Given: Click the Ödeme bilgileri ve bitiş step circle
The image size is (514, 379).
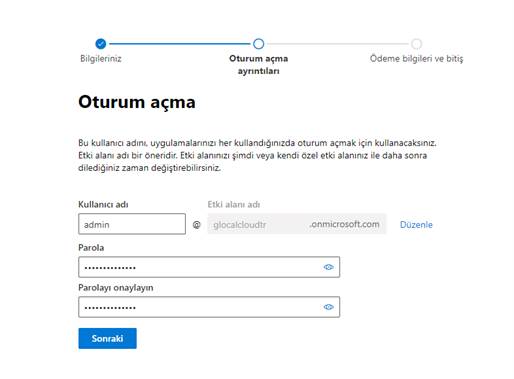Looking at the screenshot, I should point(416,44).
